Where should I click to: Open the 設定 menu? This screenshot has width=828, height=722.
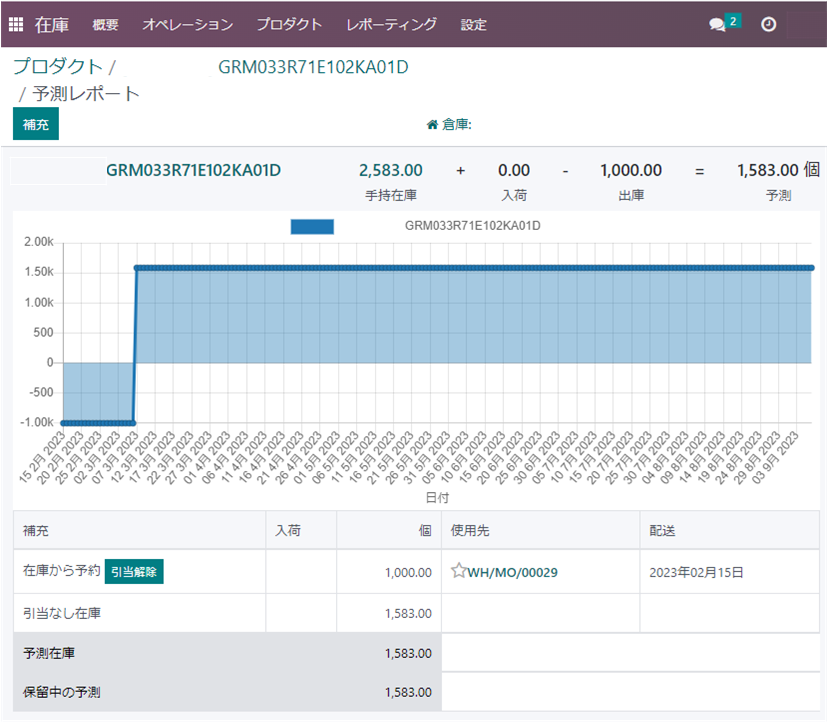point(473,24)
